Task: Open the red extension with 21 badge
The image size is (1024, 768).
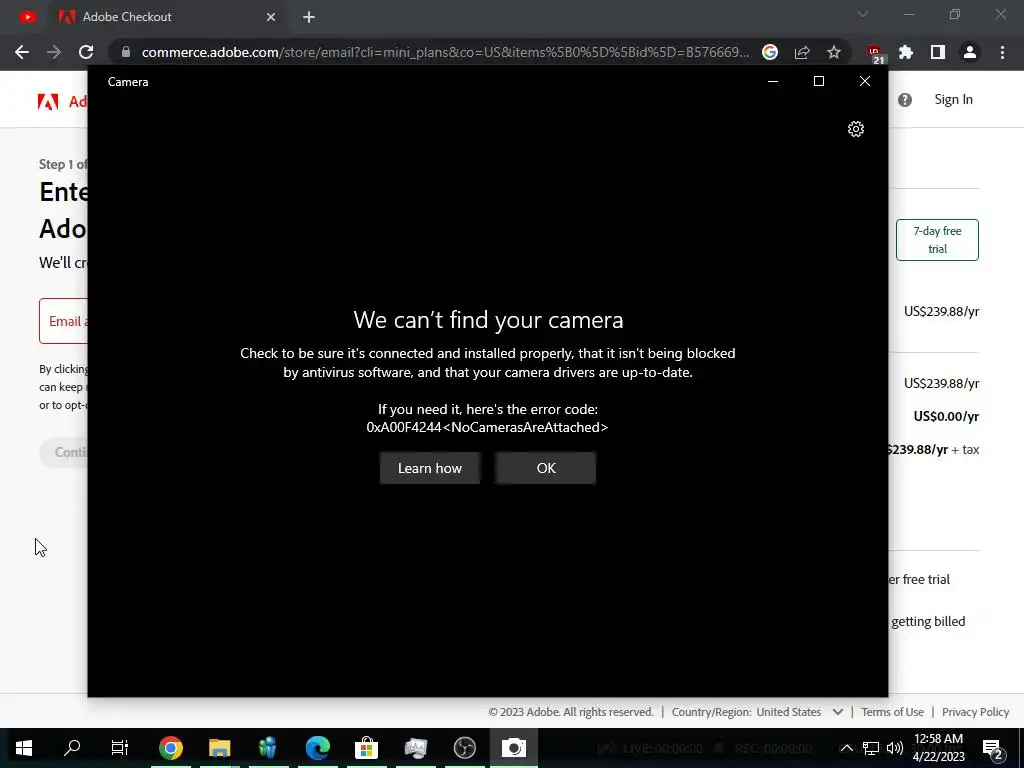Action: [x=874, y=53]
